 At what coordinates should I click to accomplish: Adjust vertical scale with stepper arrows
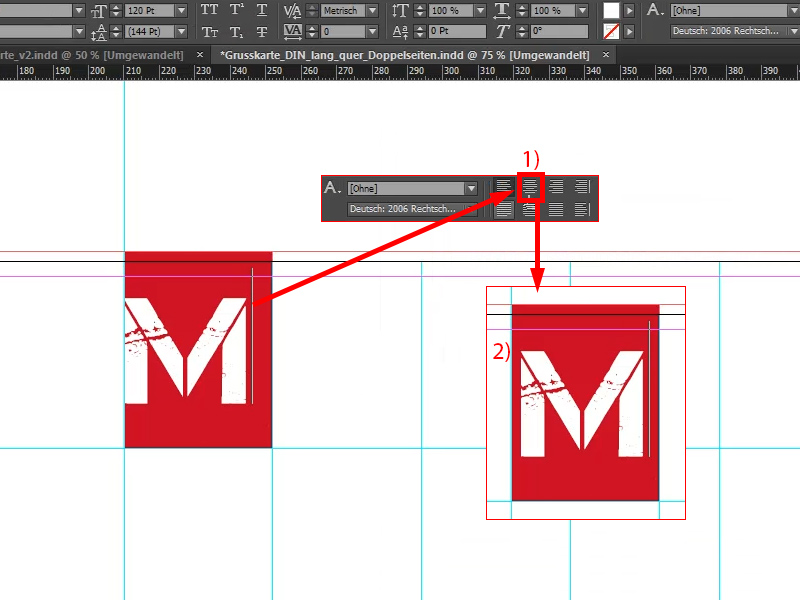[419, 10]
